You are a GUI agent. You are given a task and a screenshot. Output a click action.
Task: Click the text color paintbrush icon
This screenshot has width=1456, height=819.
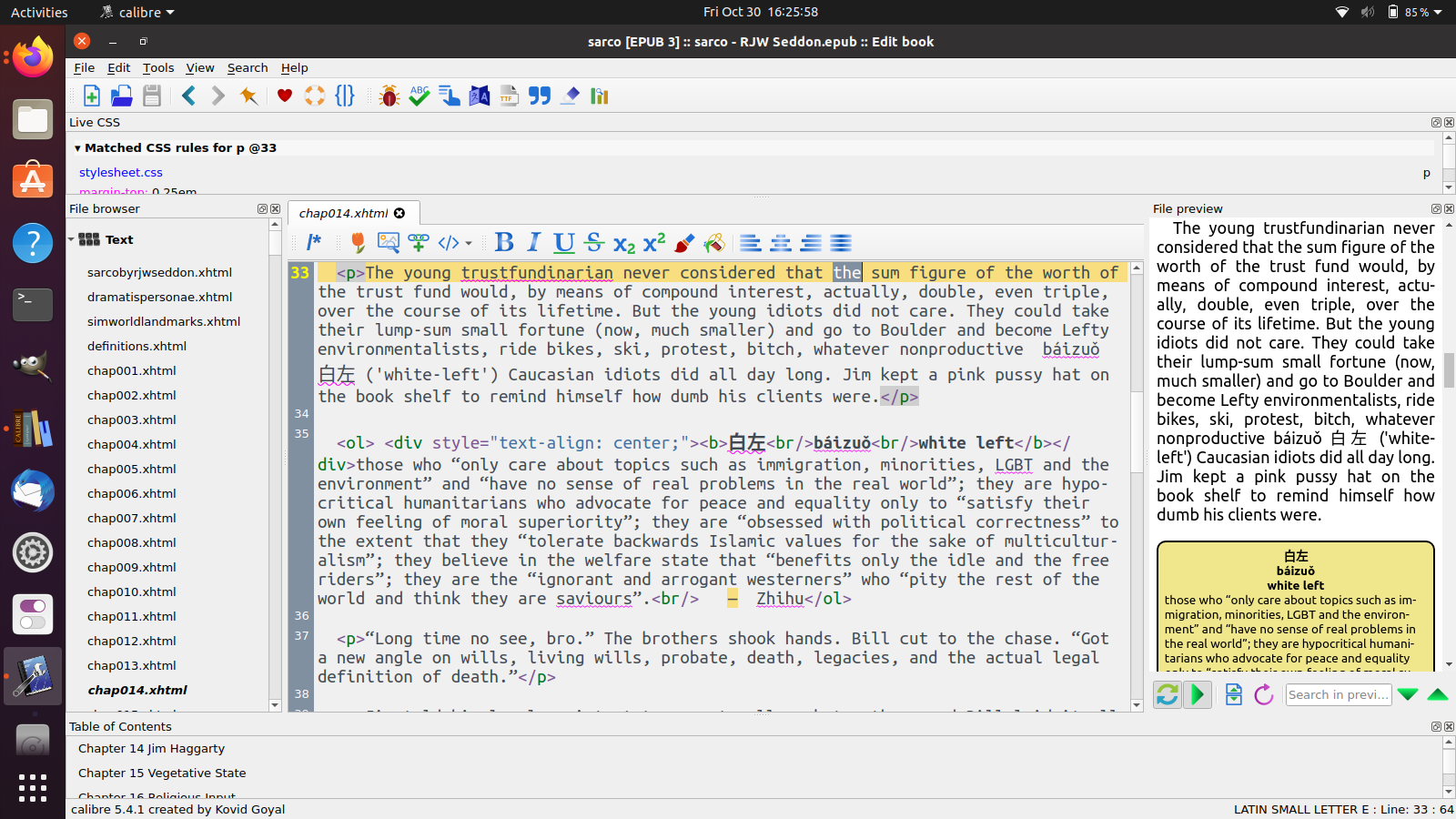coord(684,242)
